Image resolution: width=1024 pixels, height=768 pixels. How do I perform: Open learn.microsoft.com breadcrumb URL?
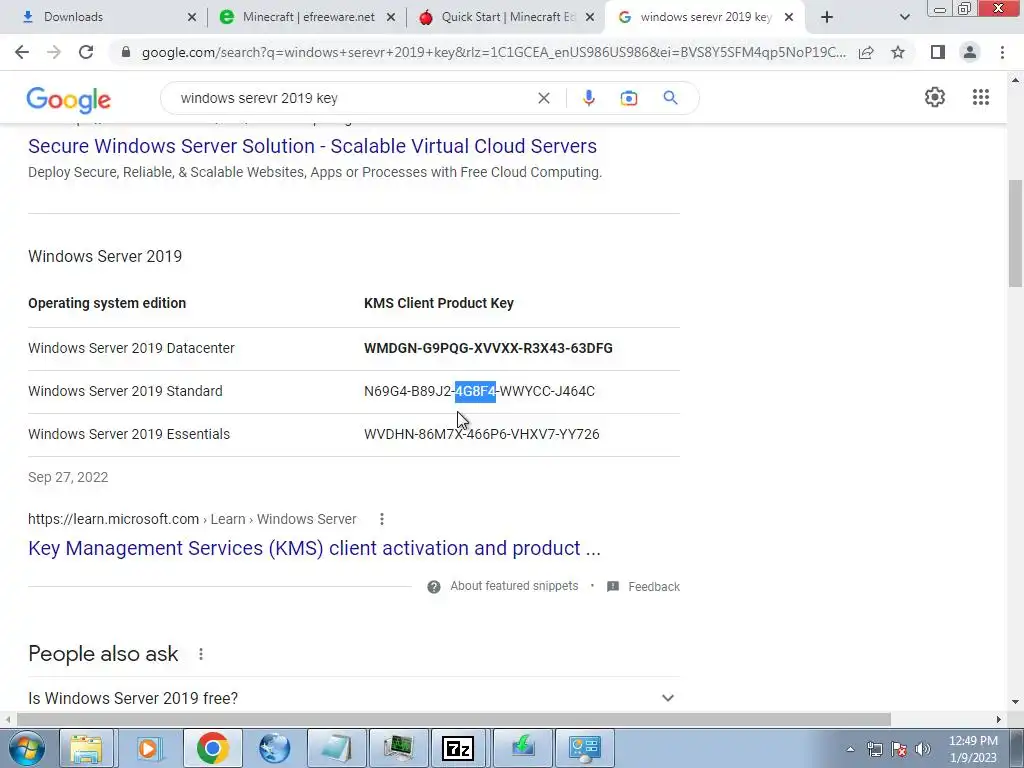click(x=192, y=519)
